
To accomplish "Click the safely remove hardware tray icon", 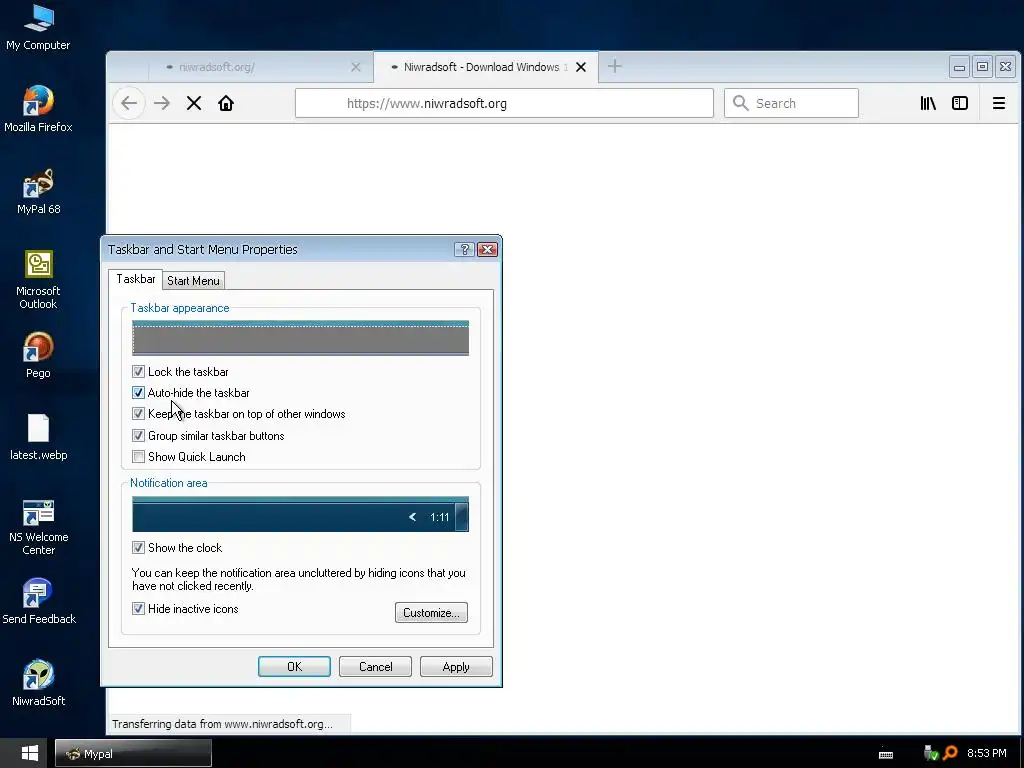I will pyautogui.click(x=931, y=754).
